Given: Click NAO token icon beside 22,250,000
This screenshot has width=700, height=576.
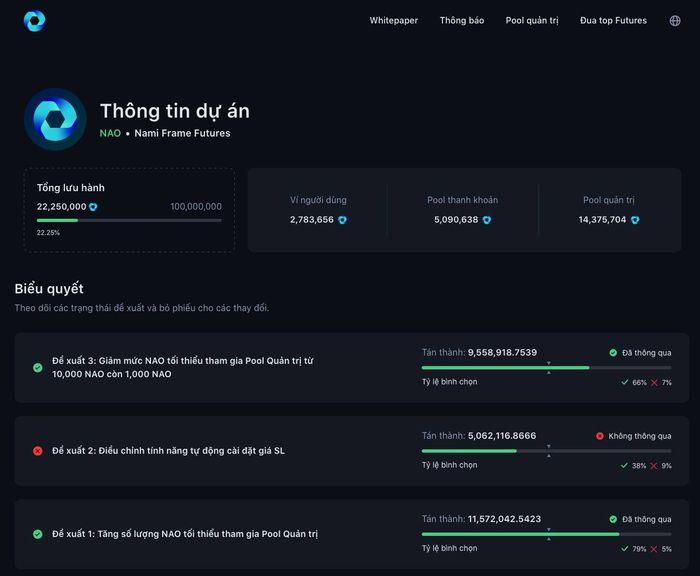Looking at the screenshot, I should [93, 207].
